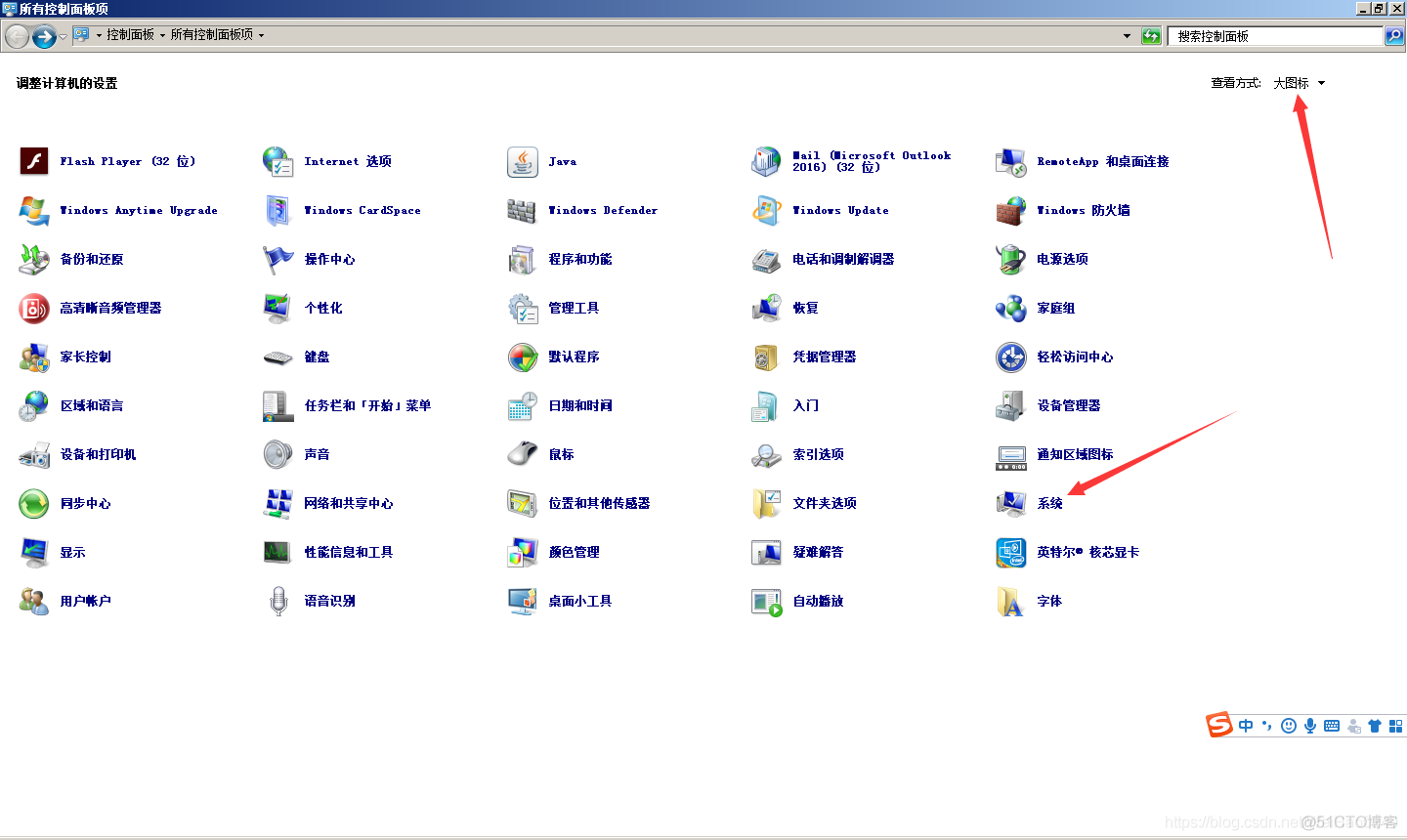Click the 语音识别 link
The image size is (1407, 840).
(x=330, y=601)
